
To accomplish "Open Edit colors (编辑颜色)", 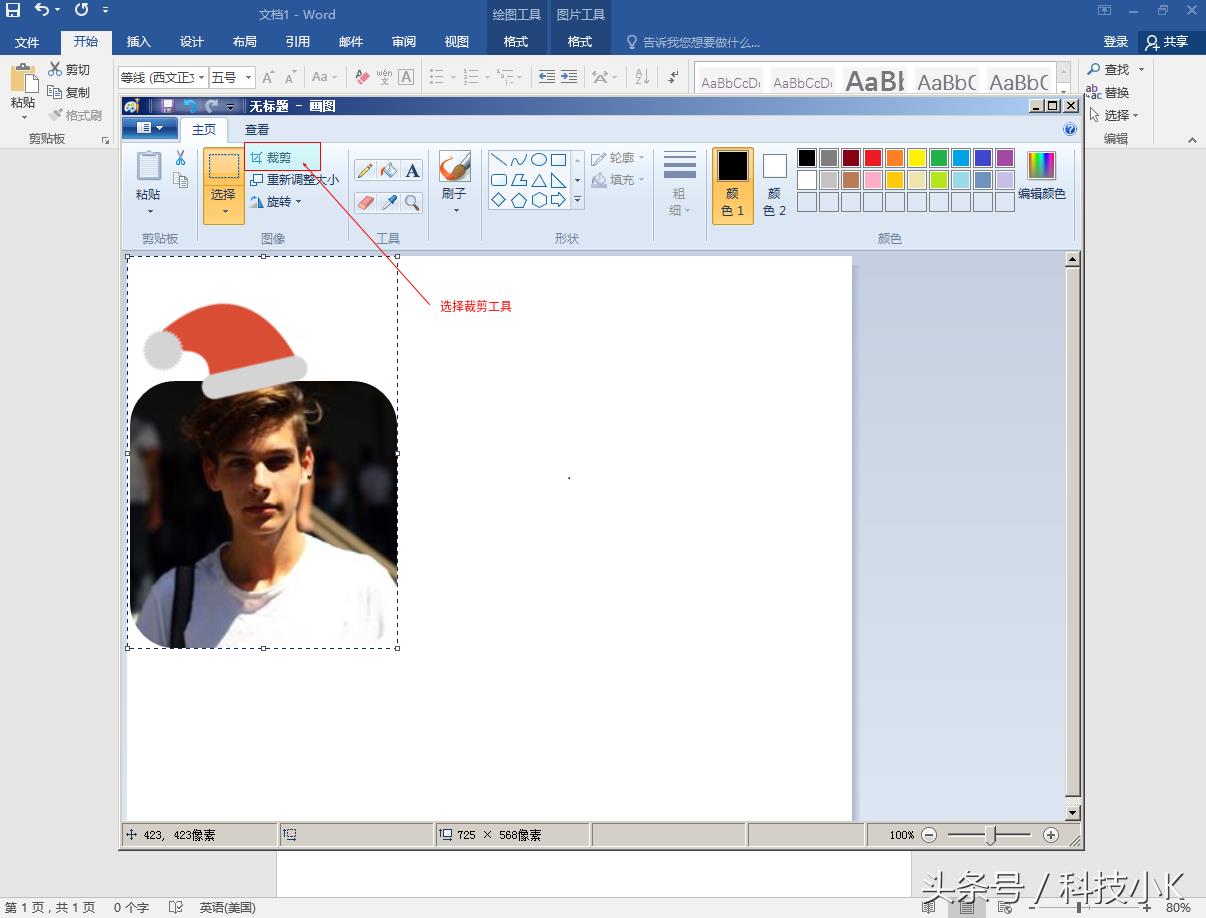I will [x=1041, y=176].
